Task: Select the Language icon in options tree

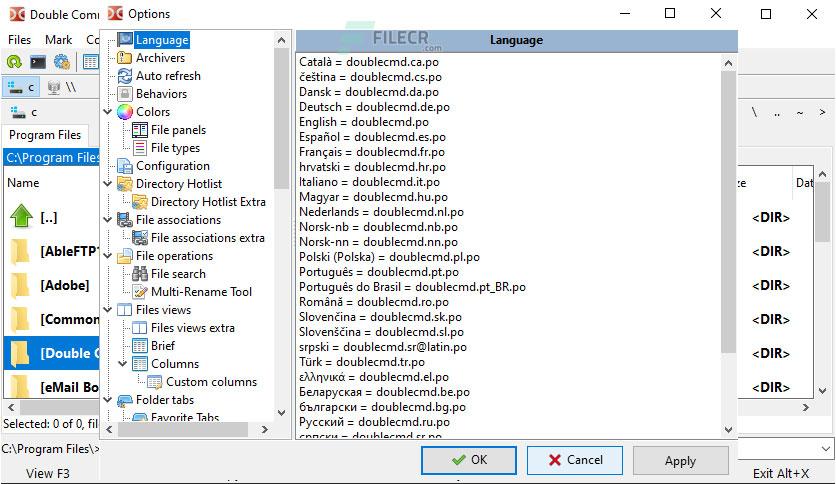Action: [125, 39]
